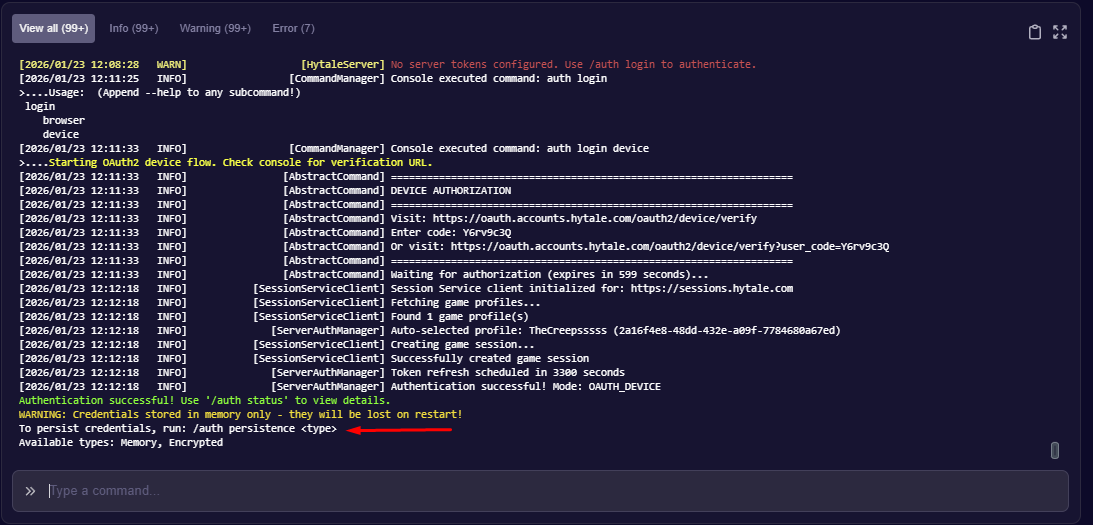The image size is (1093, 525).
Task: Click the red 'No server tokens configured' warning
Action: [573, 64]
